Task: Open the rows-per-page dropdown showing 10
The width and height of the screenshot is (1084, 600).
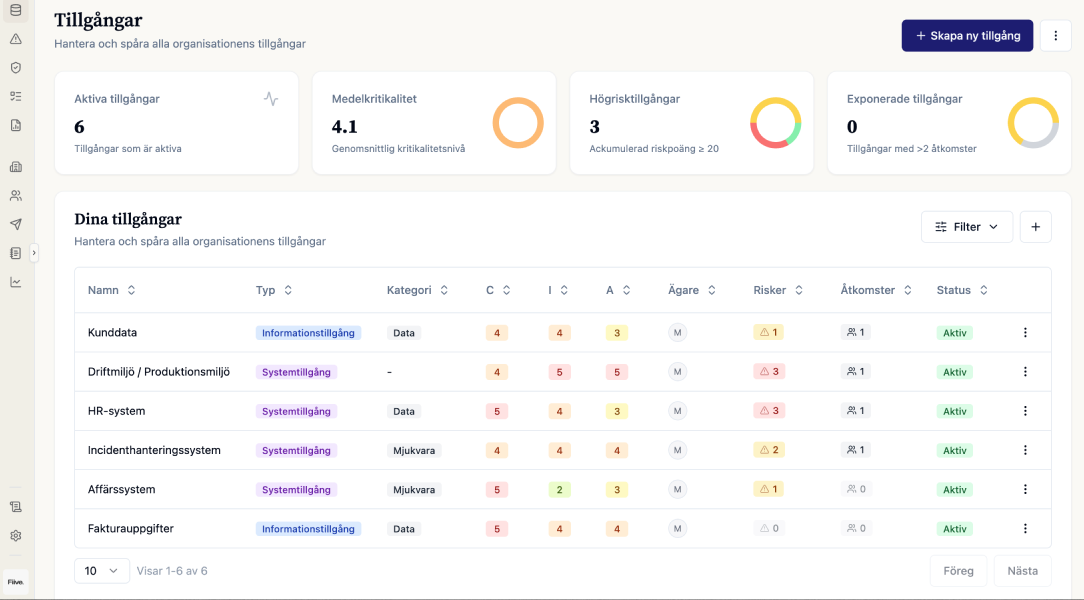Action: [102, 571]
